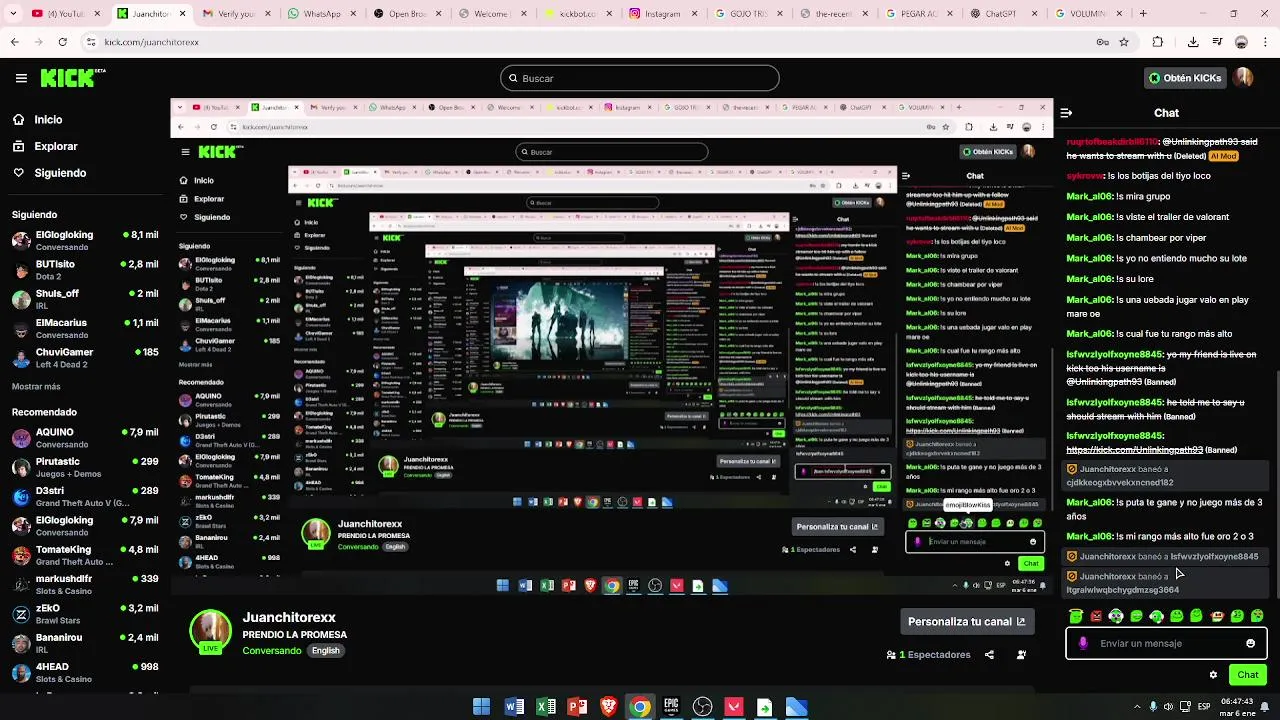The image size is (1280, 720).
Task: Open Shuls_off channel in sidebar
Action: click(x=84, y=299)
